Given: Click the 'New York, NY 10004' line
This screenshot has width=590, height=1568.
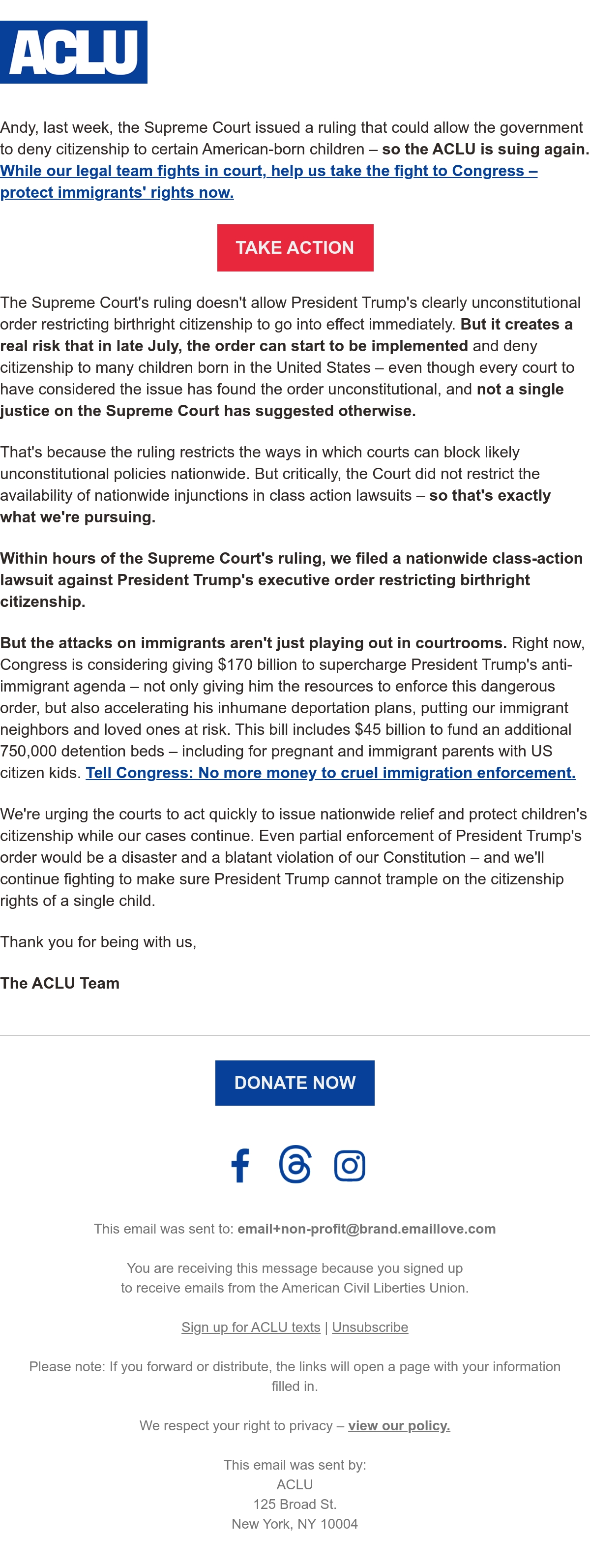Looking at the screenshot, I should pos(295,1524).
